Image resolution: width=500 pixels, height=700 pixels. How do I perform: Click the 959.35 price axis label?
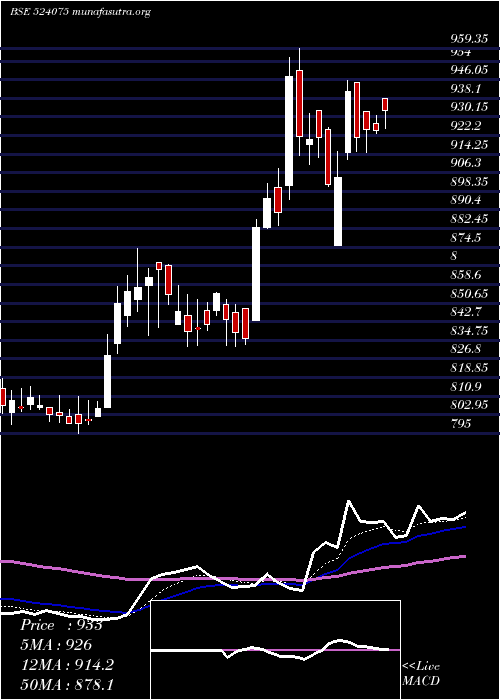tap(468, 39)
